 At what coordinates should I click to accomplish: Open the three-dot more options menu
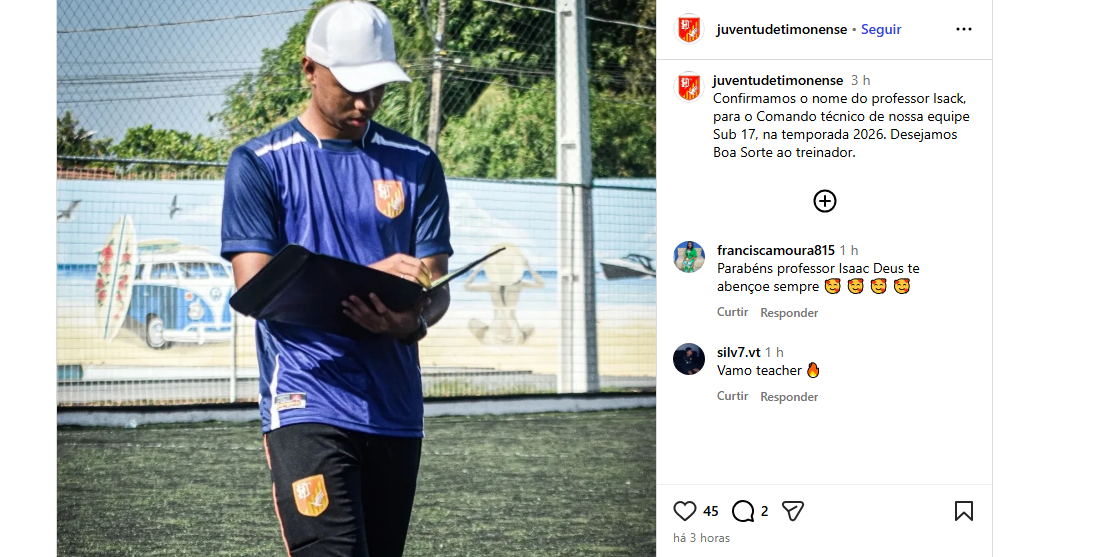(964, 30)
